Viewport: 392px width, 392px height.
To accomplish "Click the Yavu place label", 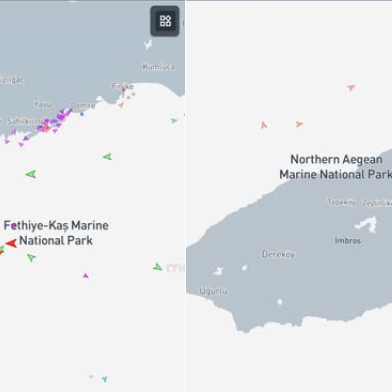I will [42, 105].
